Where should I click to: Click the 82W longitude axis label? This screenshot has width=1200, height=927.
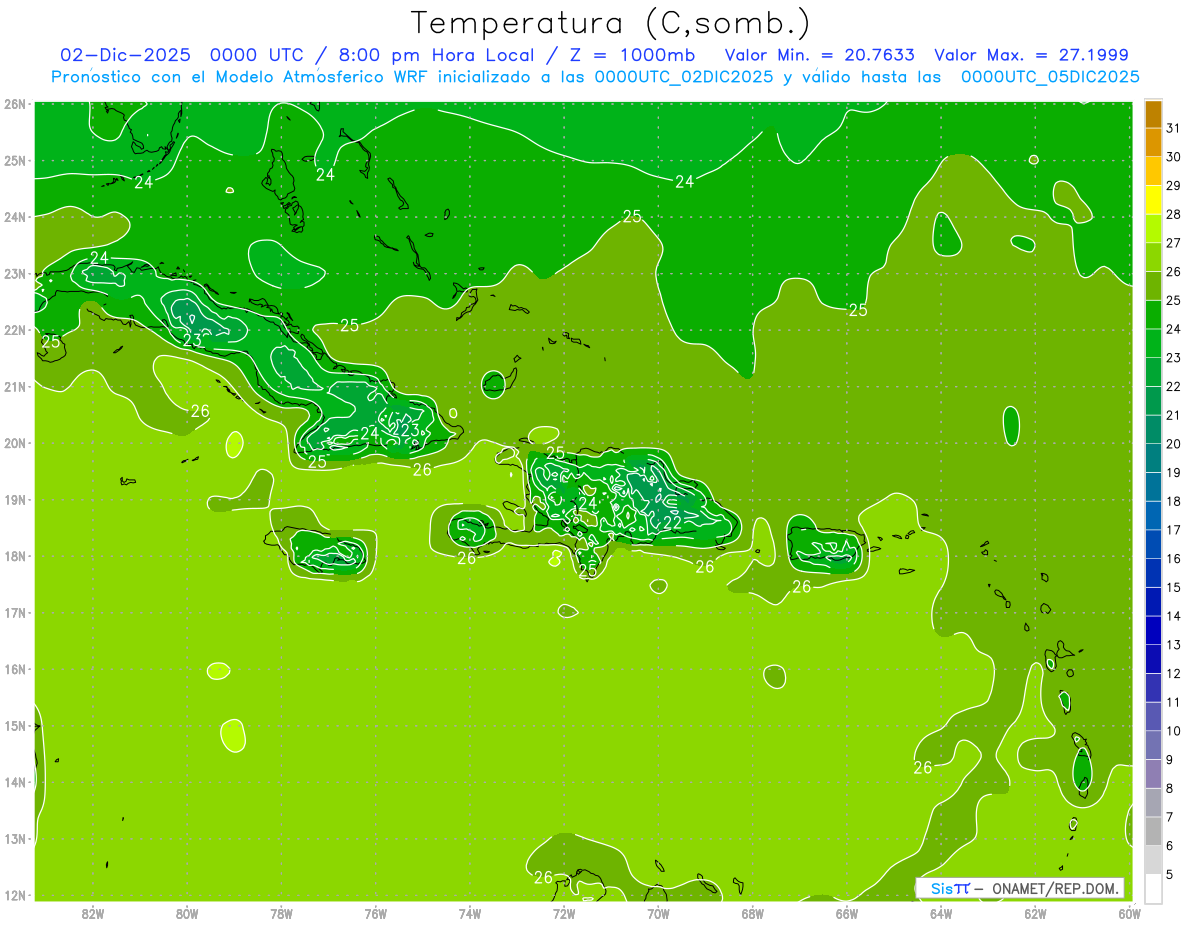click(x=93, y=913)
